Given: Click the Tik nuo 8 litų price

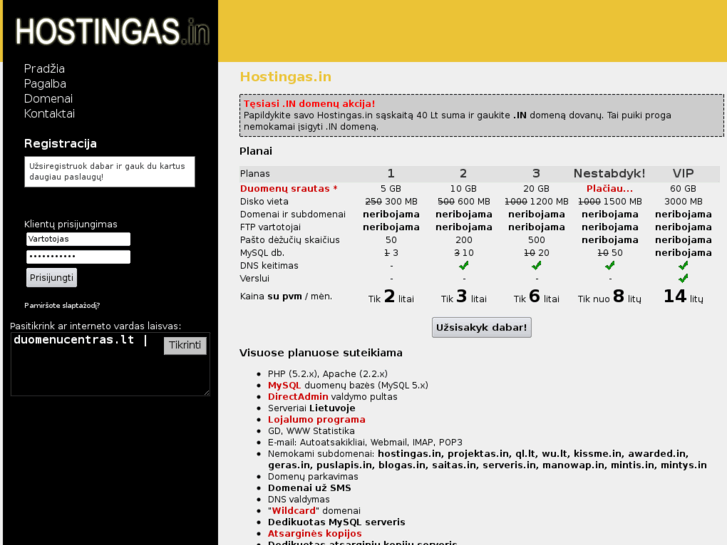Looking at the screenshot, I should (609, 296).
